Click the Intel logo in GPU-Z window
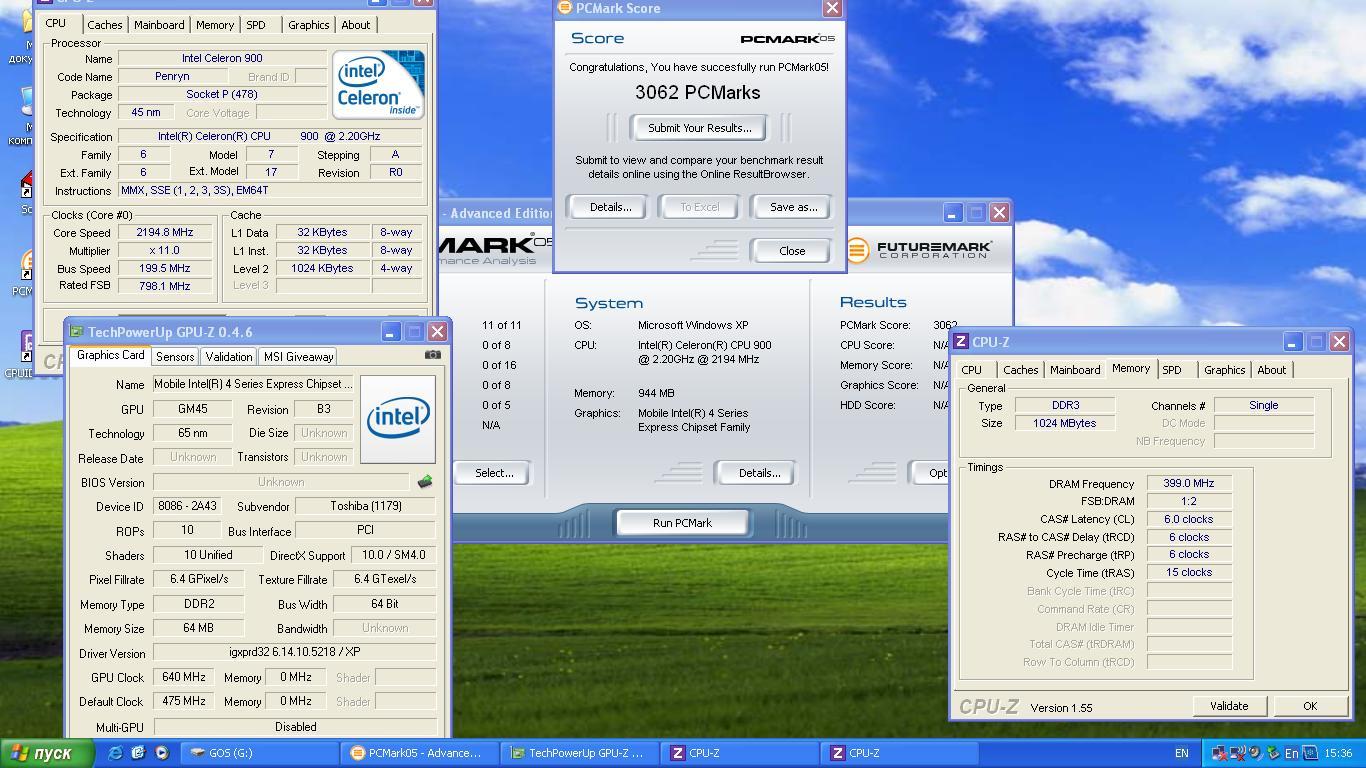Screen dimensions: 1366x768 (x=398, y=418)
